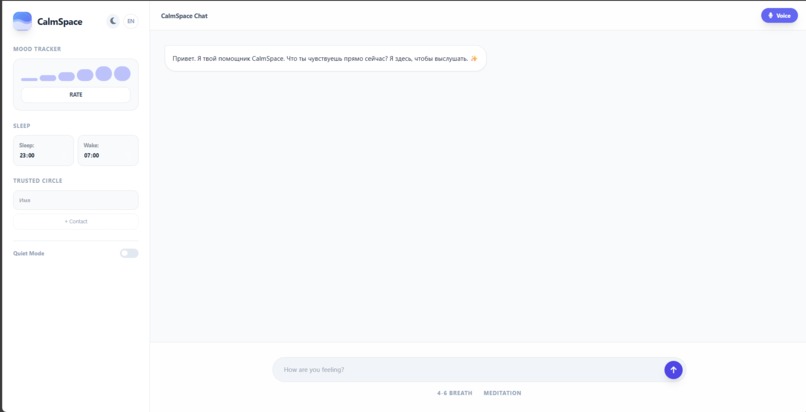Click the 'Quiet Mode' label text
Image resolution: width=806 pixels, height=412 pixels.
[29, 254]
